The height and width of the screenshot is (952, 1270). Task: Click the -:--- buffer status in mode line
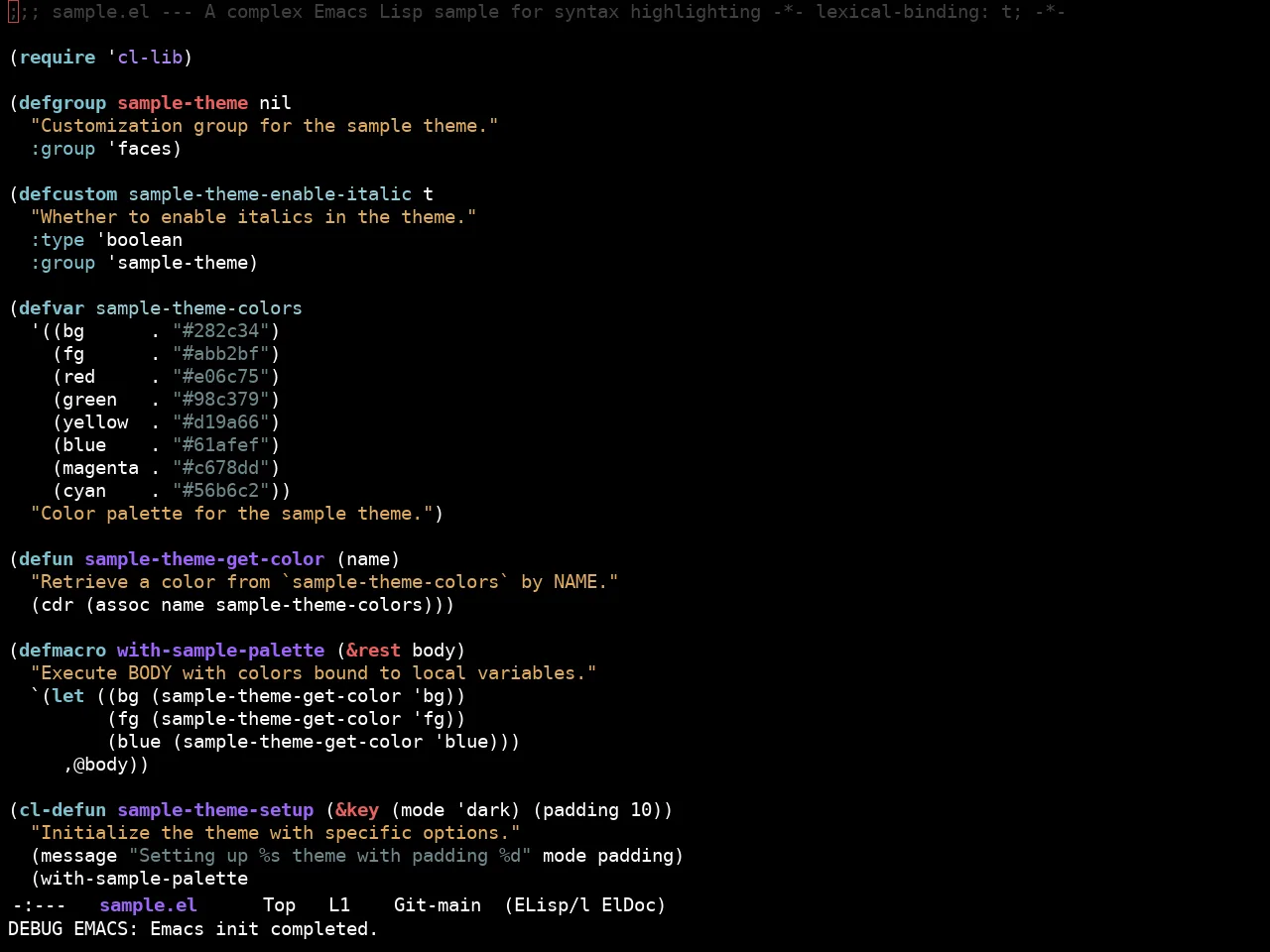coord(39,905)
